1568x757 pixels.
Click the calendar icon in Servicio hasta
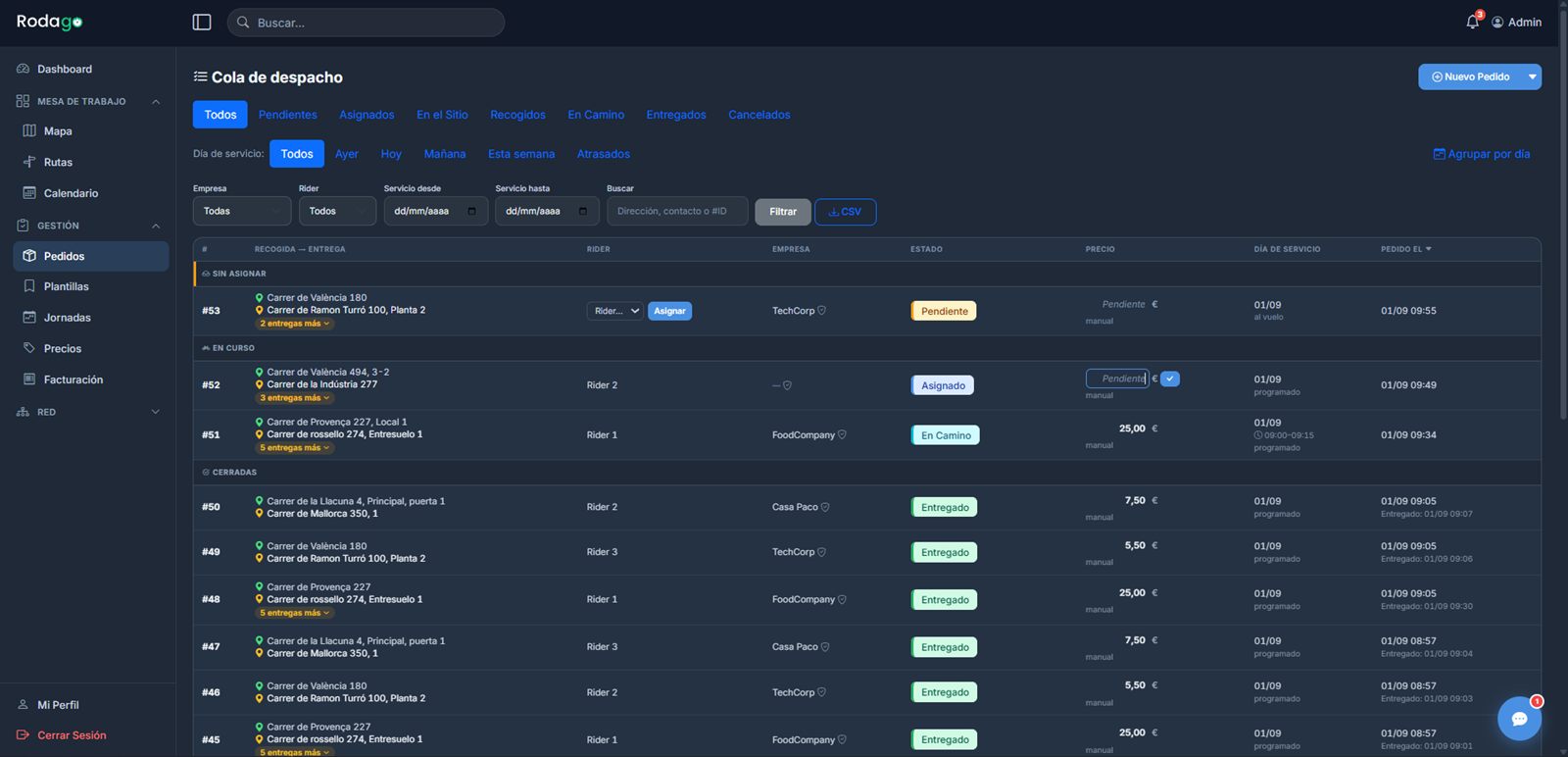coord(583,211)
